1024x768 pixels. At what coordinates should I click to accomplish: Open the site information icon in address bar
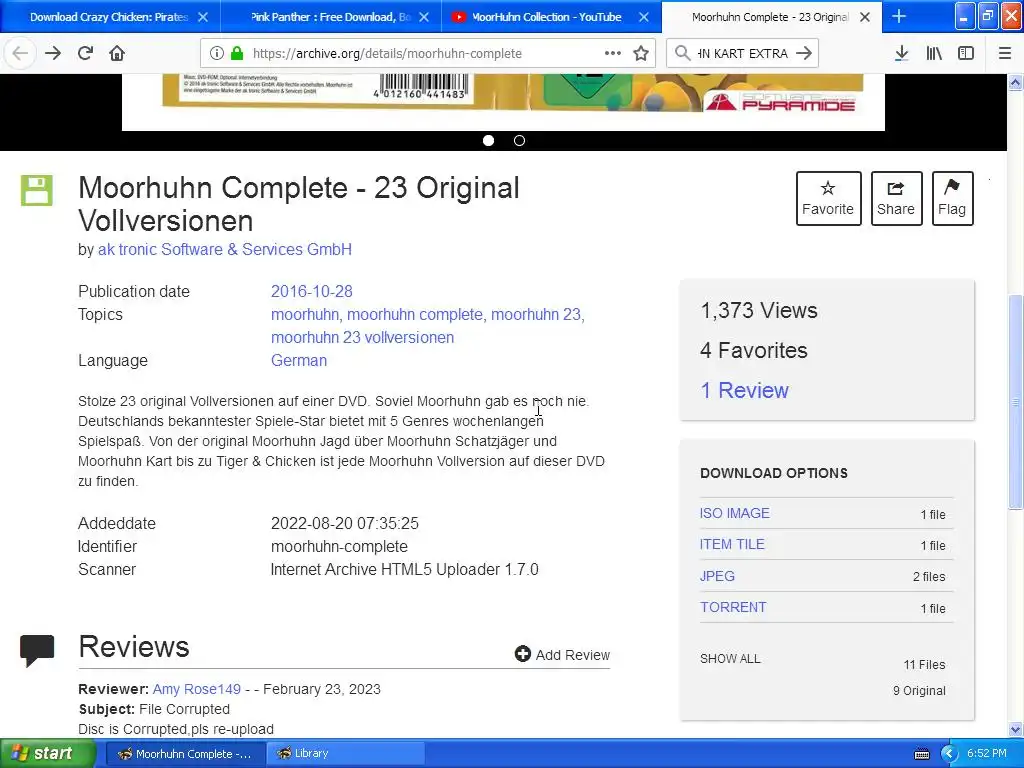217,53
